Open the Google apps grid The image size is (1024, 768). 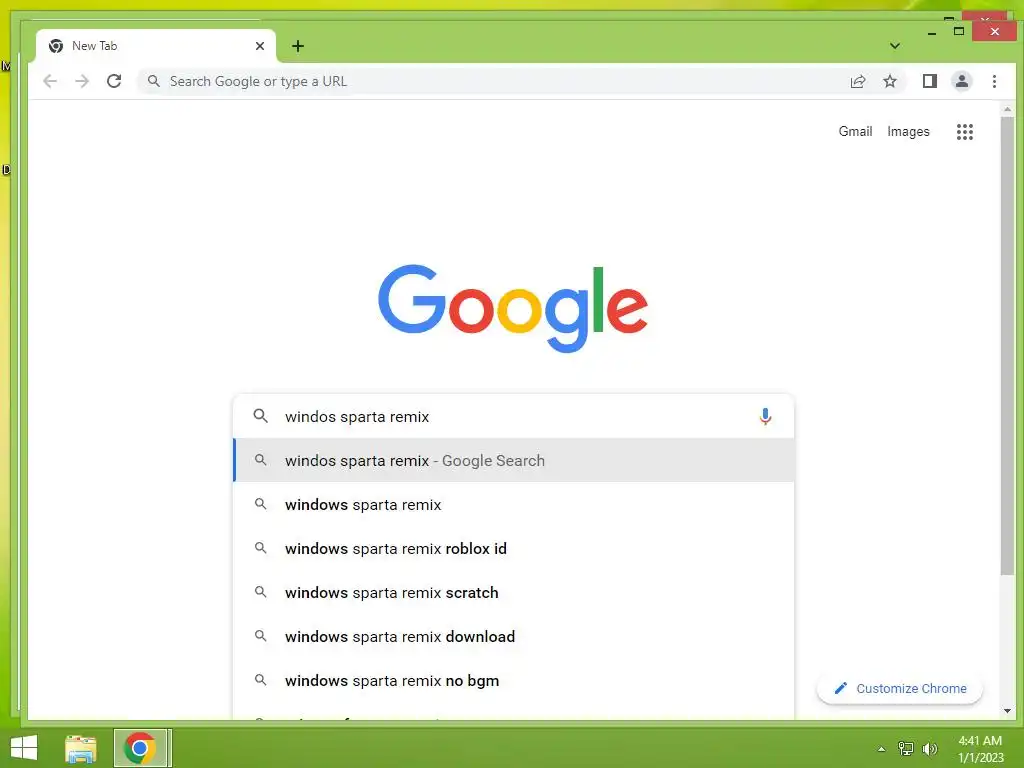965,132
